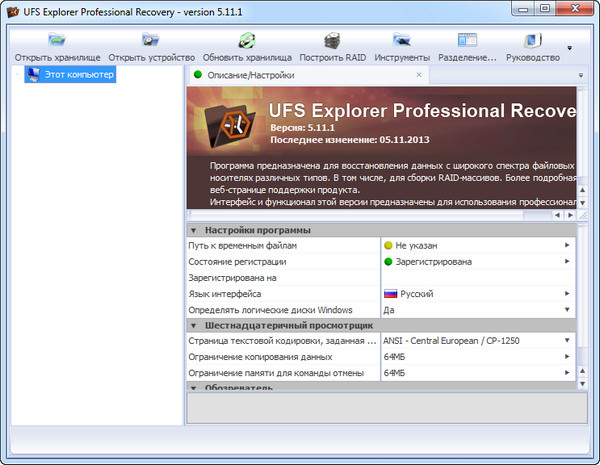Close the UFS Explorer window
This screenshot has height=465, width=600.
[575, 9]
